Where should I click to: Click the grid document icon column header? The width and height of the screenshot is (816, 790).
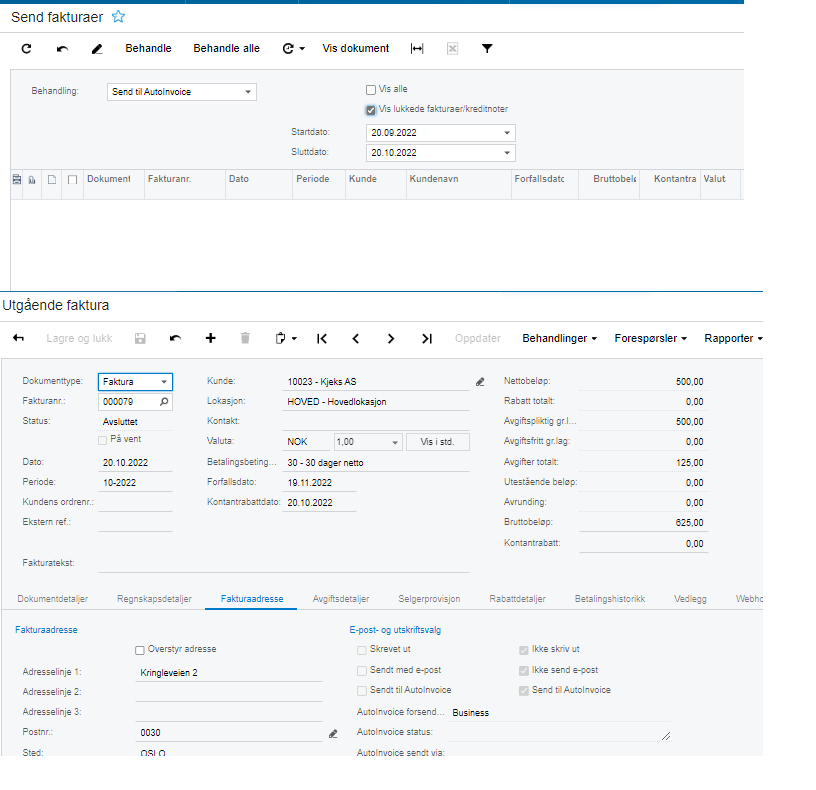coord(52,180)
